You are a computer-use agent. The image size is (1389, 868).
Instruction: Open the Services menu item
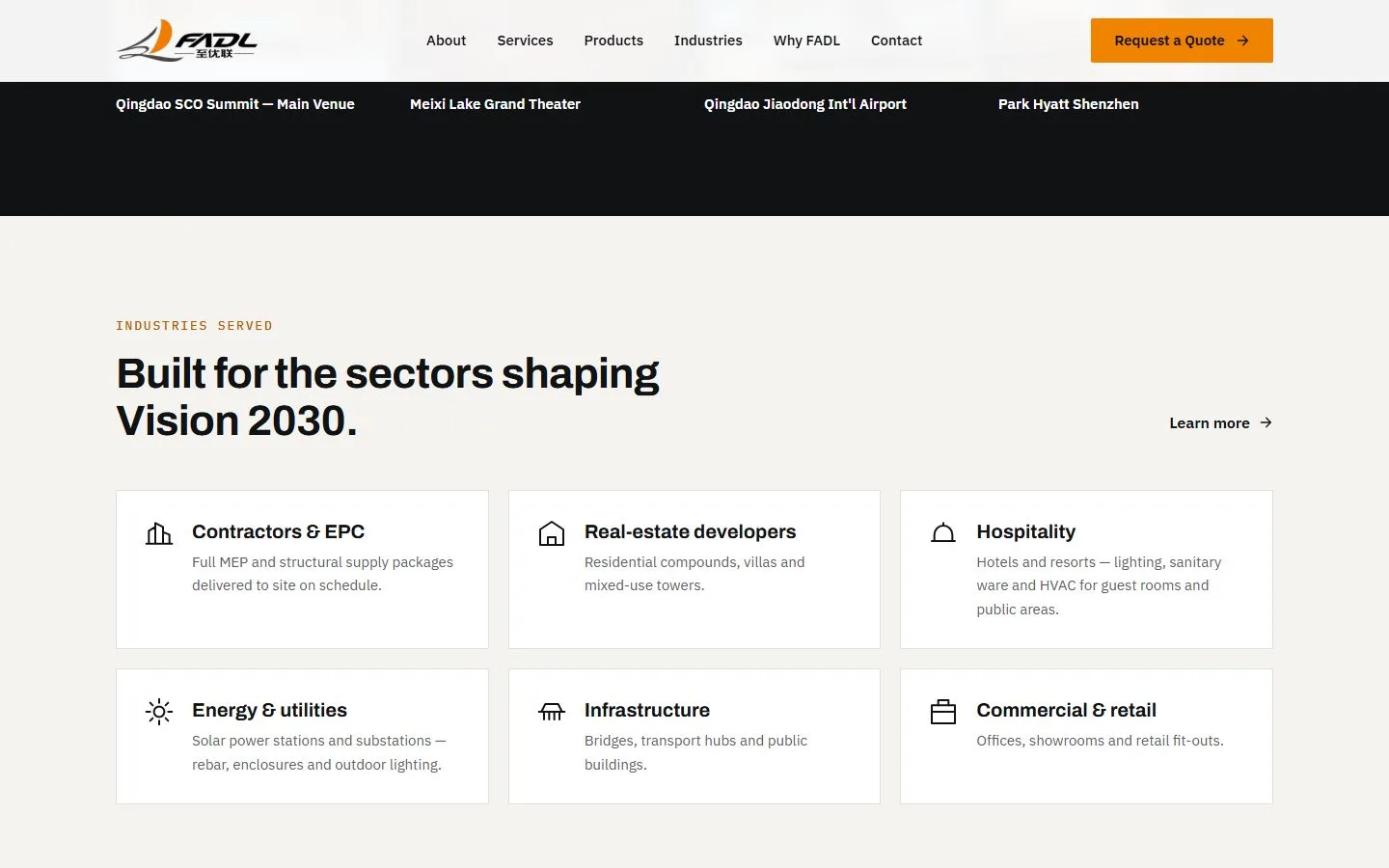[x=525, y=41]
